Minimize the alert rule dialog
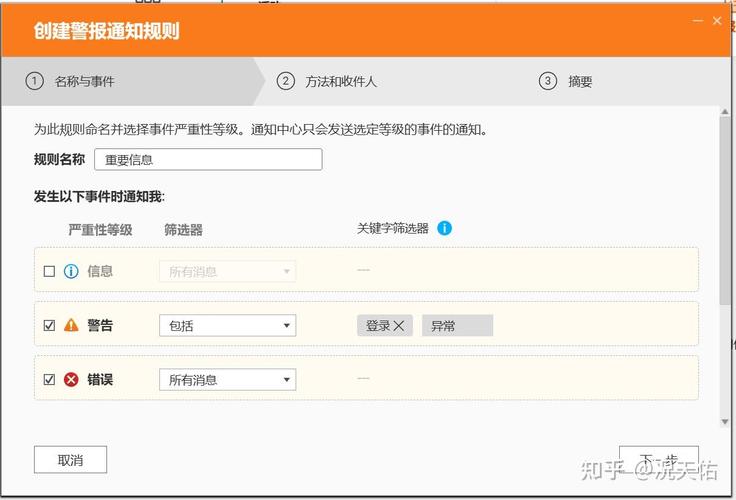 [698, 21]
